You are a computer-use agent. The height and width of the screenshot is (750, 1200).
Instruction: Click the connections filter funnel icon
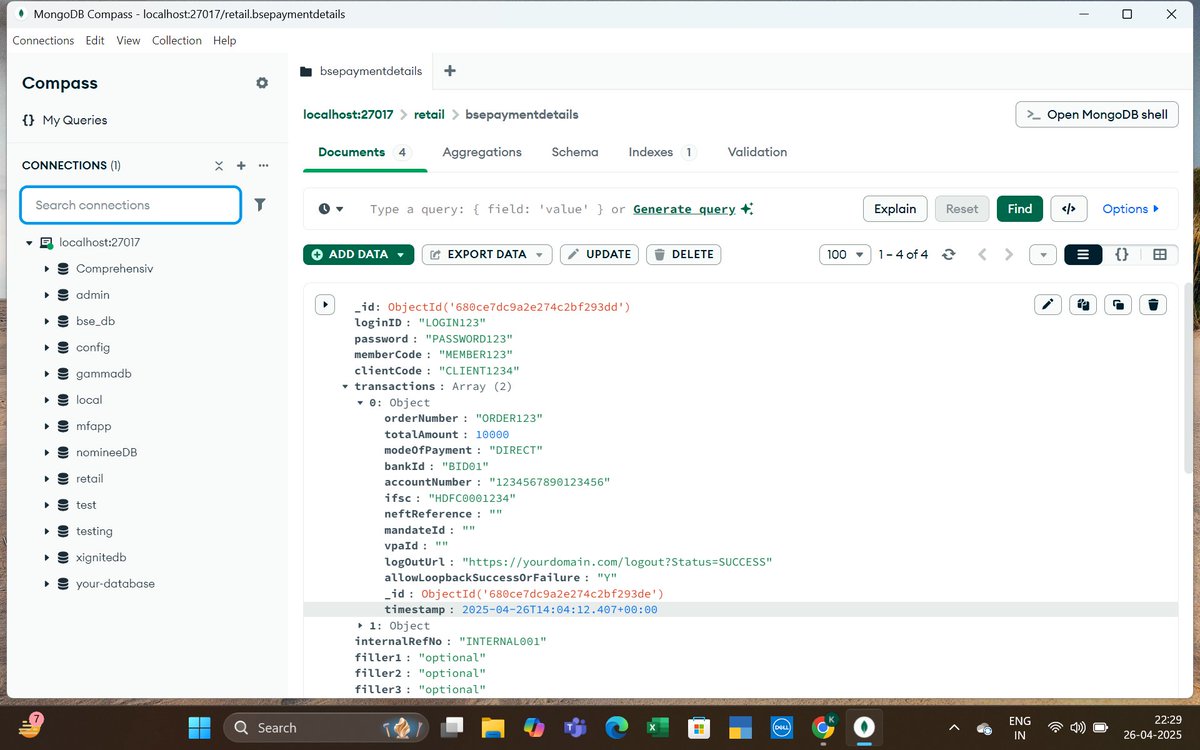(260, 205)
